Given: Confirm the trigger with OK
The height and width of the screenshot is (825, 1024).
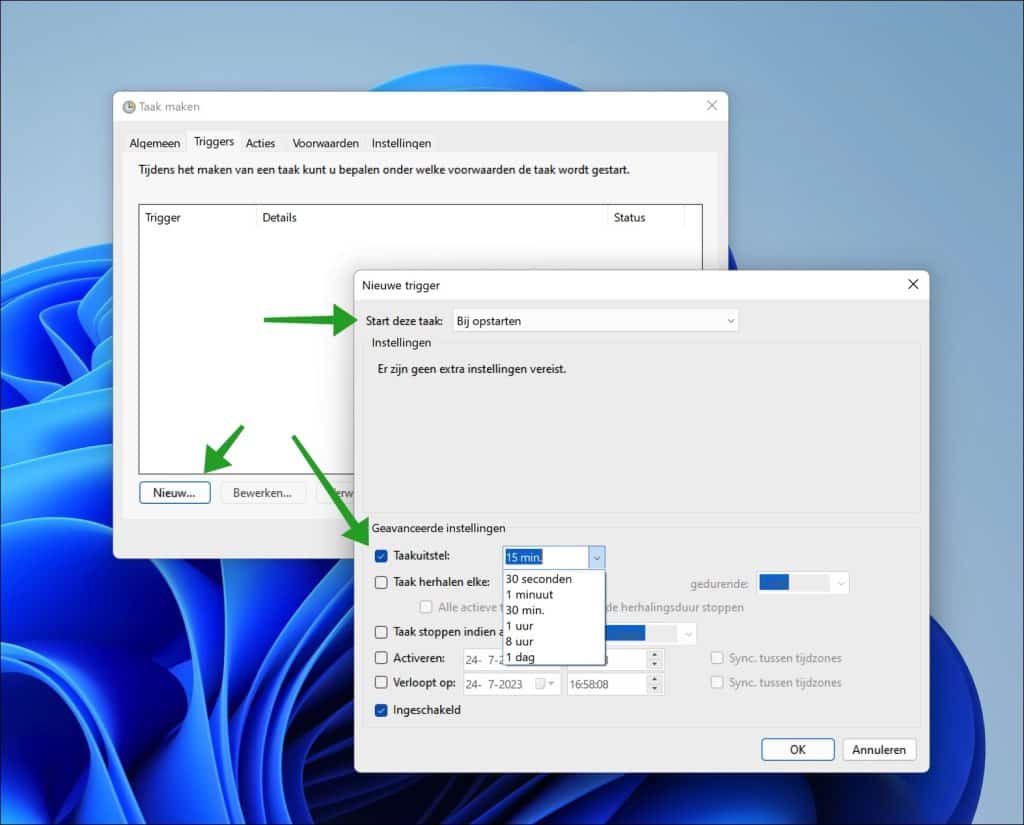Looking at the screenshot, I should pyautogui.click(x=797, y=748).
